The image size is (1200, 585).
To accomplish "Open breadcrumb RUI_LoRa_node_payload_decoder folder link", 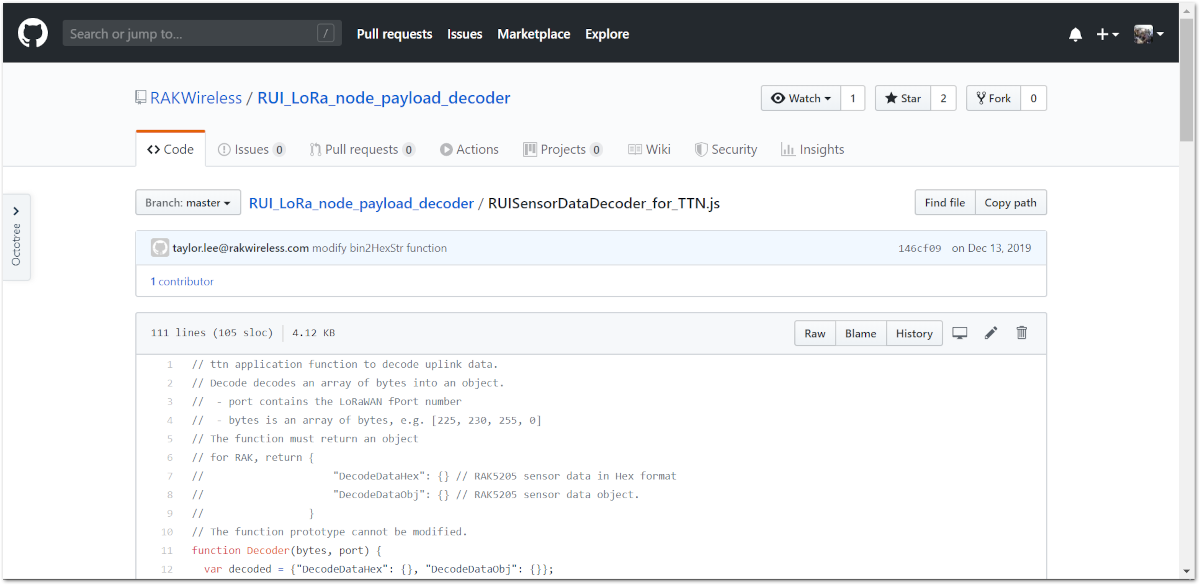I will point(361,203).
